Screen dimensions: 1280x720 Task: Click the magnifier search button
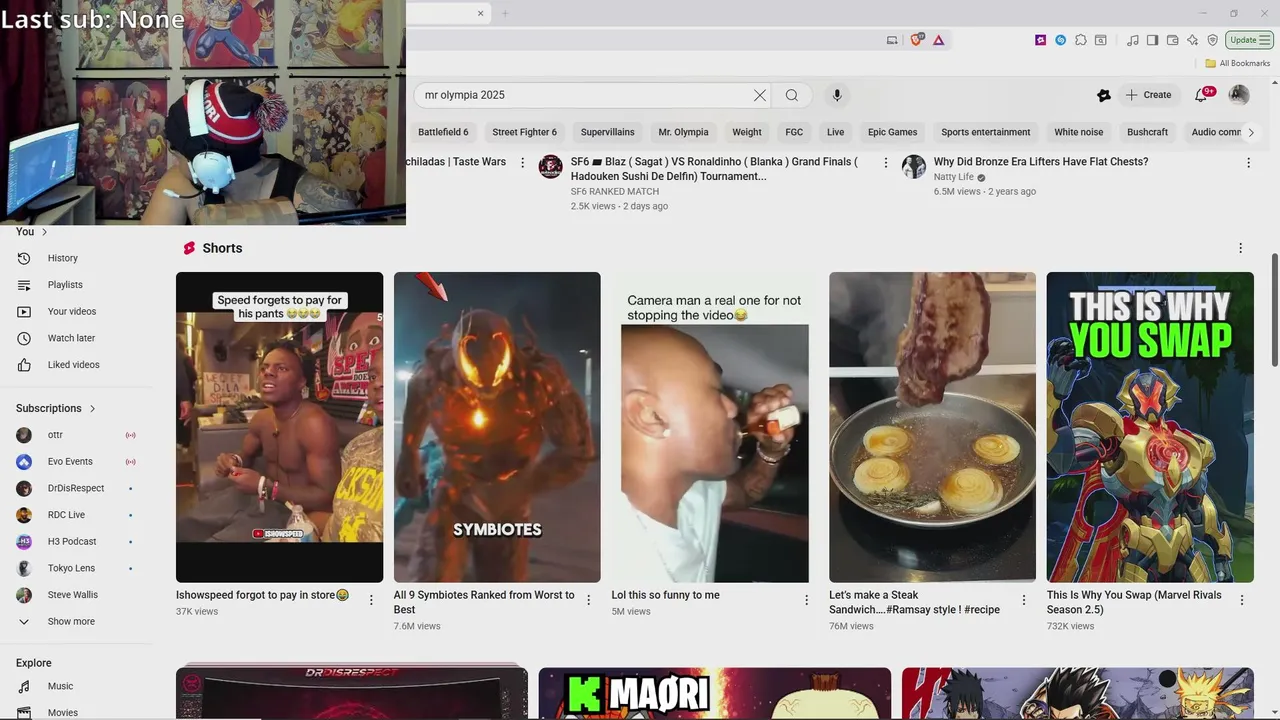coord(792,95)
